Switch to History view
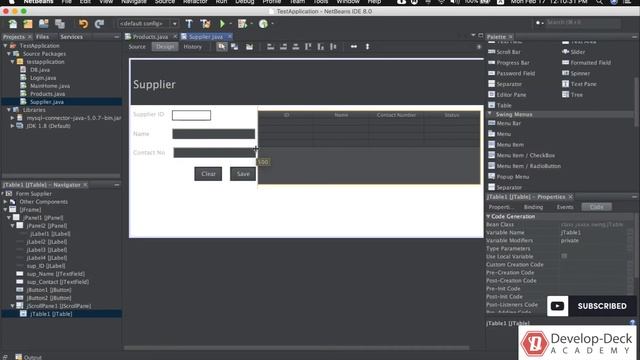640x360 pixels. (x=193, y=47)
